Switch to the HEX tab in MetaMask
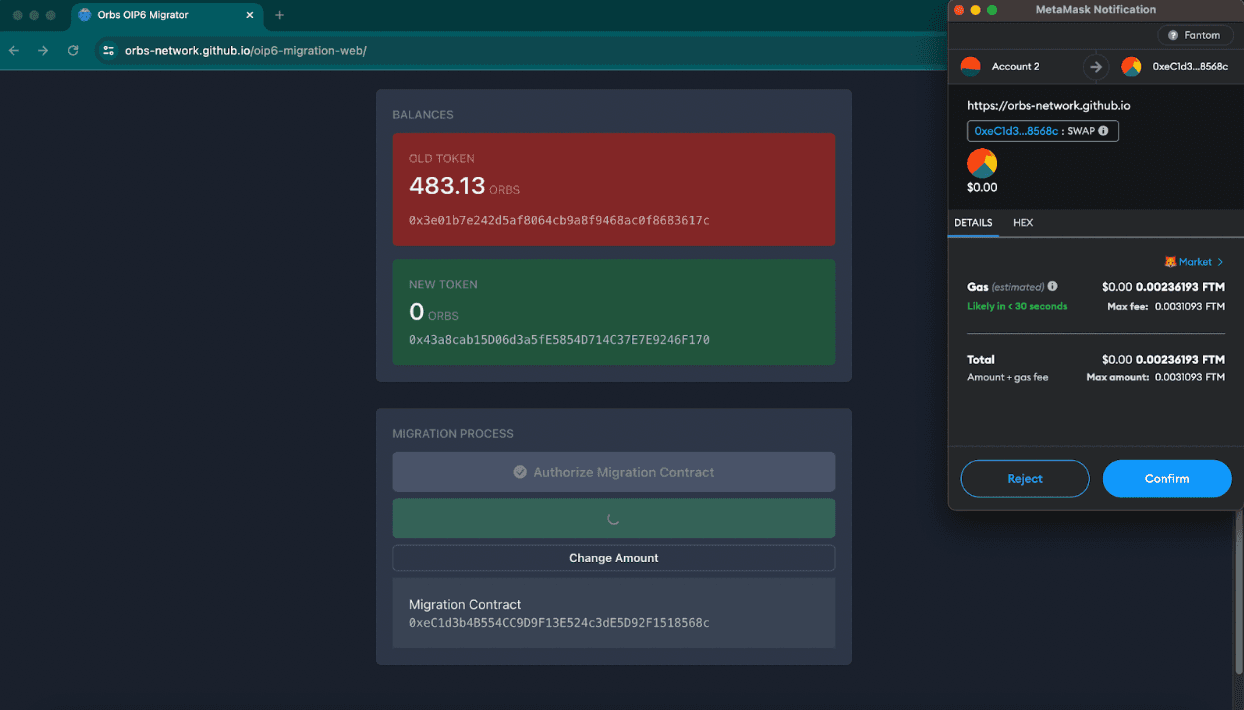This screenshot has height=710, width=1244. pos(1023,223)
